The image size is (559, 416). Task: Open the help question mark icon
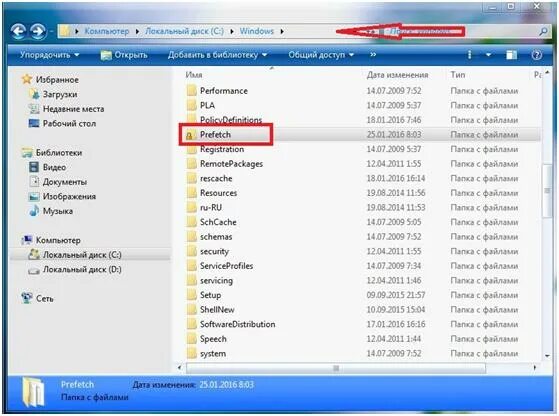tap(537, 55)
